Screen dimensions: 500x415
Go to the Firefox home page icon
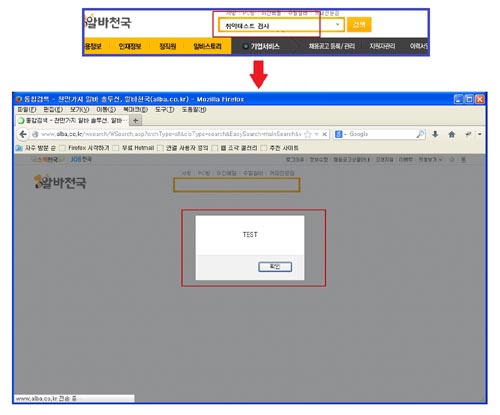tap(452, 134)
